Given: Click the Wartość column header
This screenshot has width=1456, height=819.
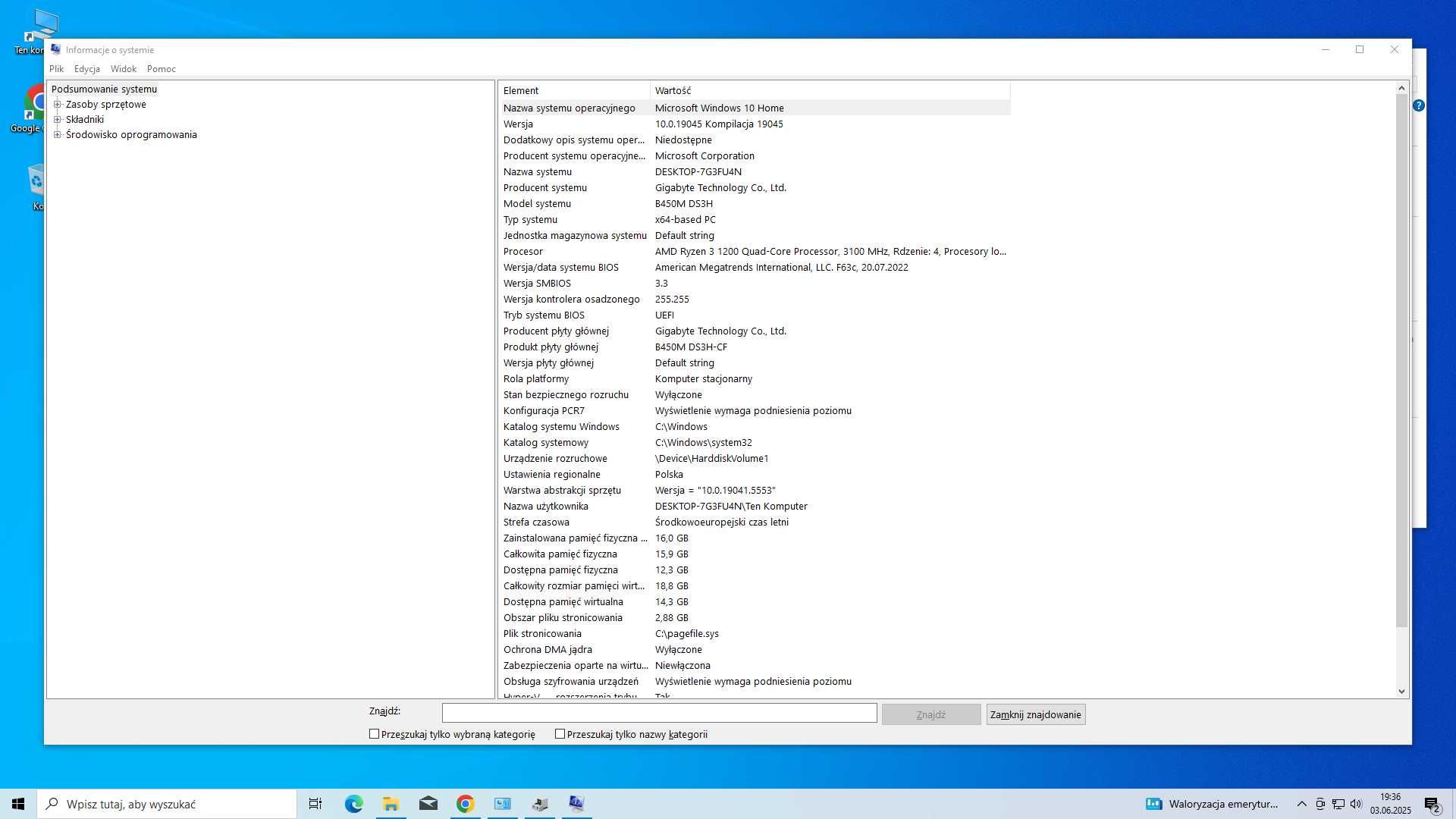Looking at the screenshot, I should tap(830, 90).
